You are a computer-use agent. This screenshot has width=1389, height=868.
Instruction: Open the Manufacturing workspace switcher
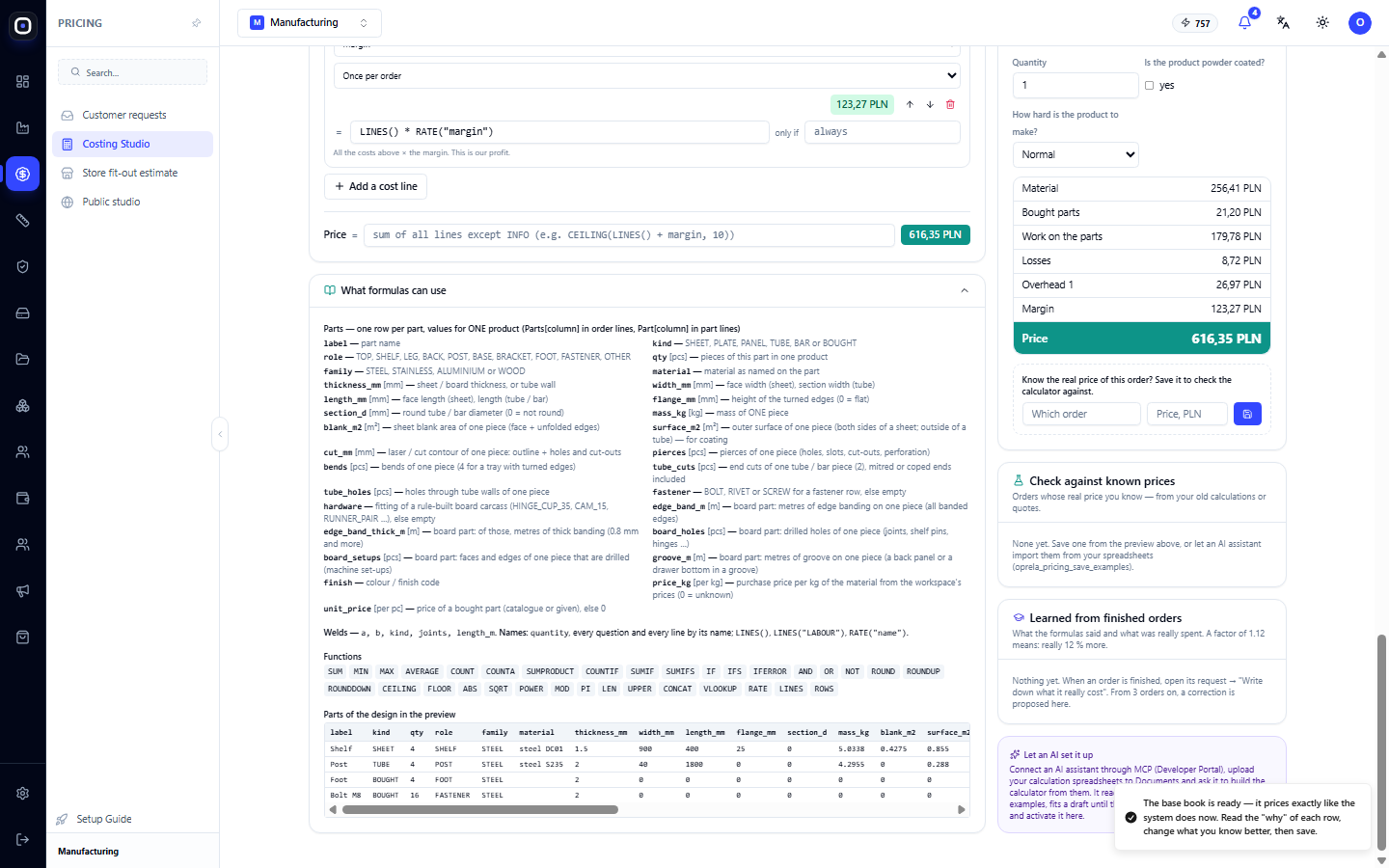tap(310, 23)
